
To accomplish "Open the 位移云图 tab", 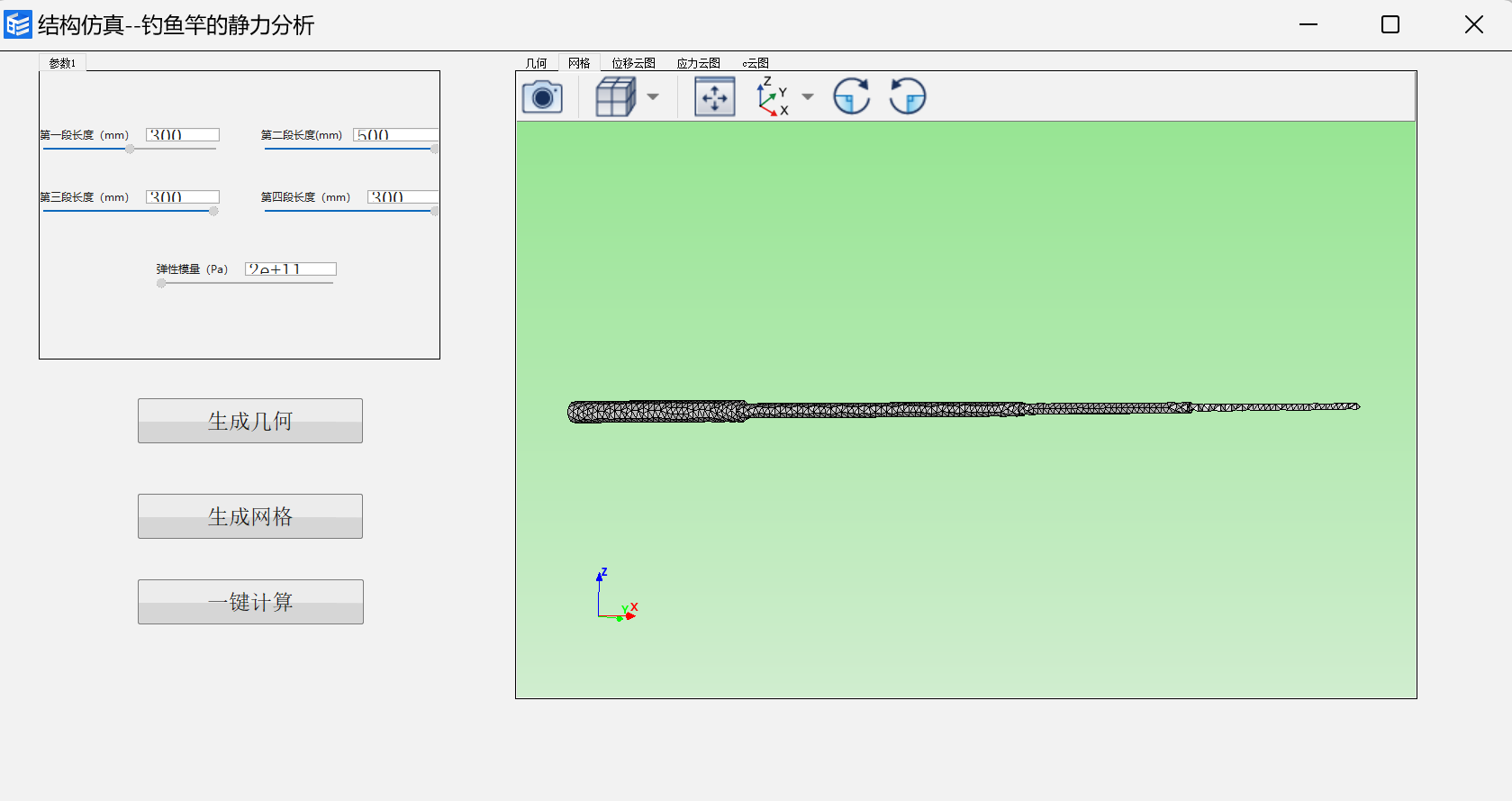I will click(x=634, y=63).
